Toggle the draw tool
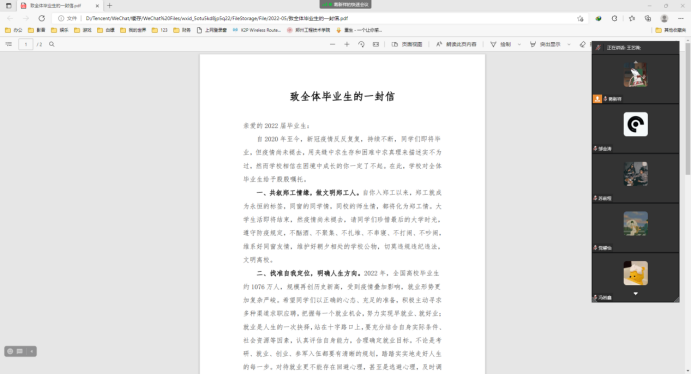Viewport: 692px width, 375px height. click(501, 44)
